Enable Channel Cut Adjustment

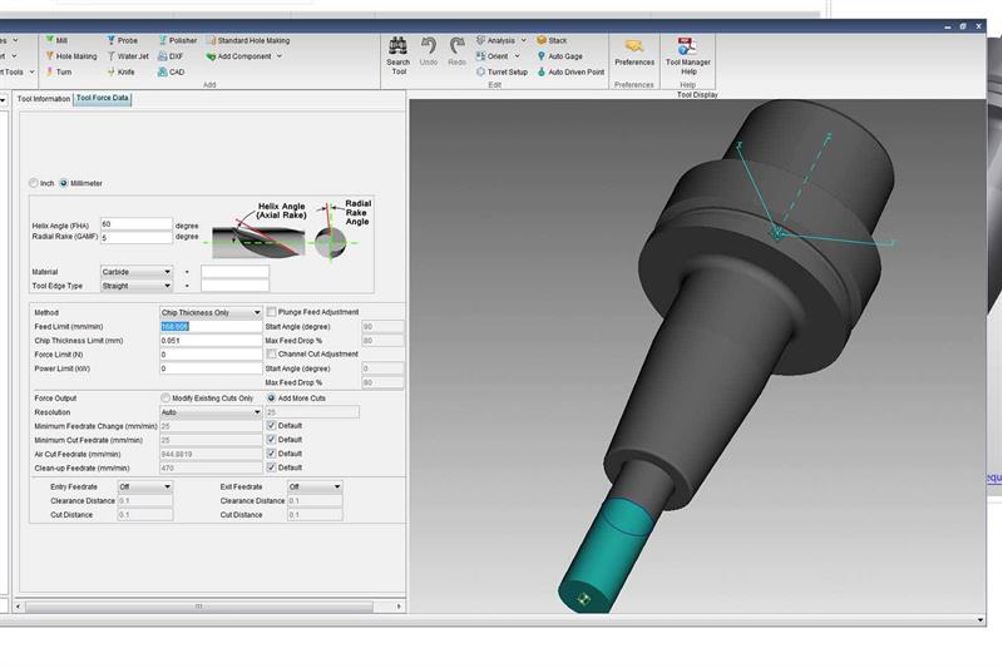(x=272, y=354)
